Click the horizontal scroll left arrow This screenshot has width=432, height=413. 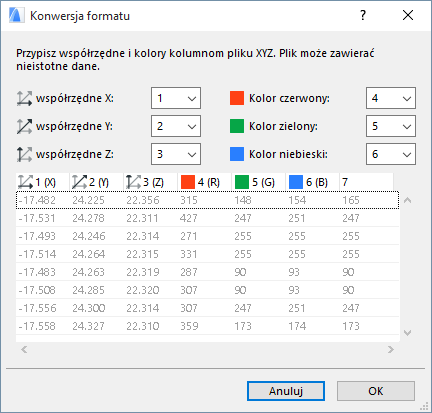24,349
